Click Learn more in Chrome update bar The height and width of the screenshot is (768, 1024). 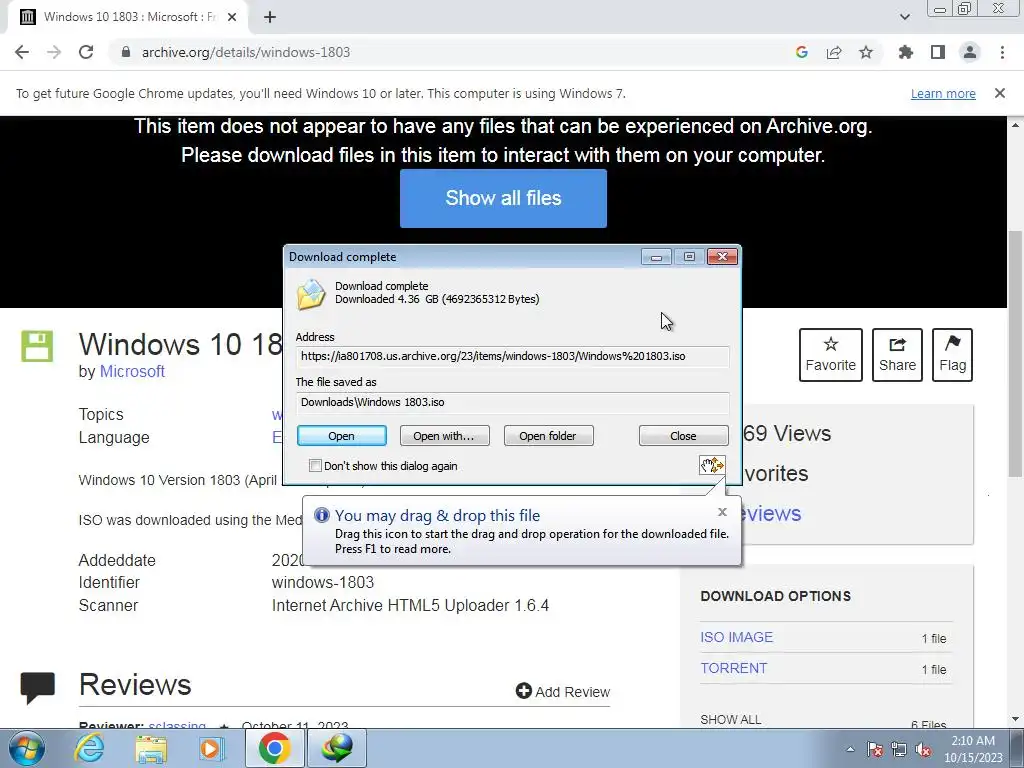943,93
